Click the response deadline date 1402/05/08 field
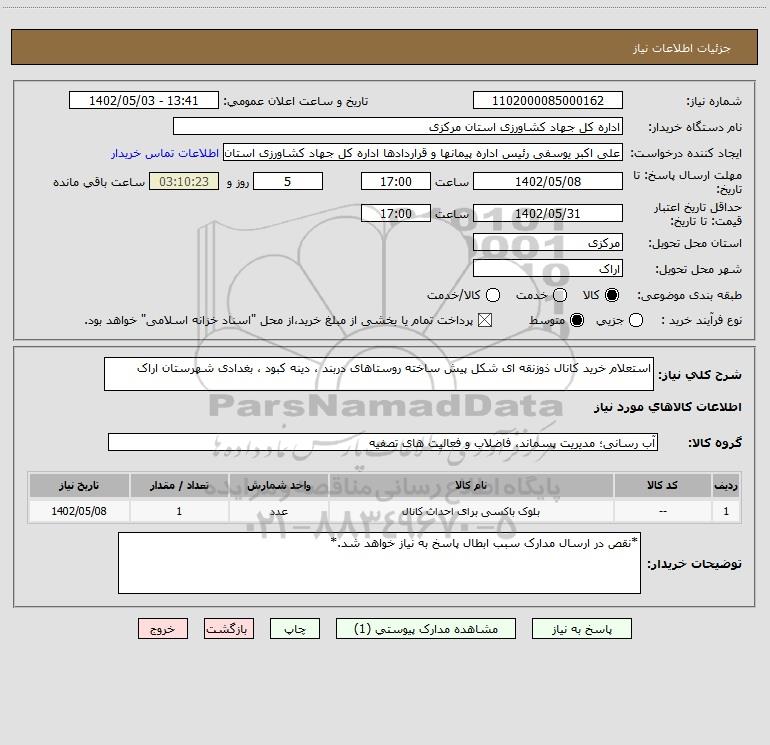 (548, 182)
